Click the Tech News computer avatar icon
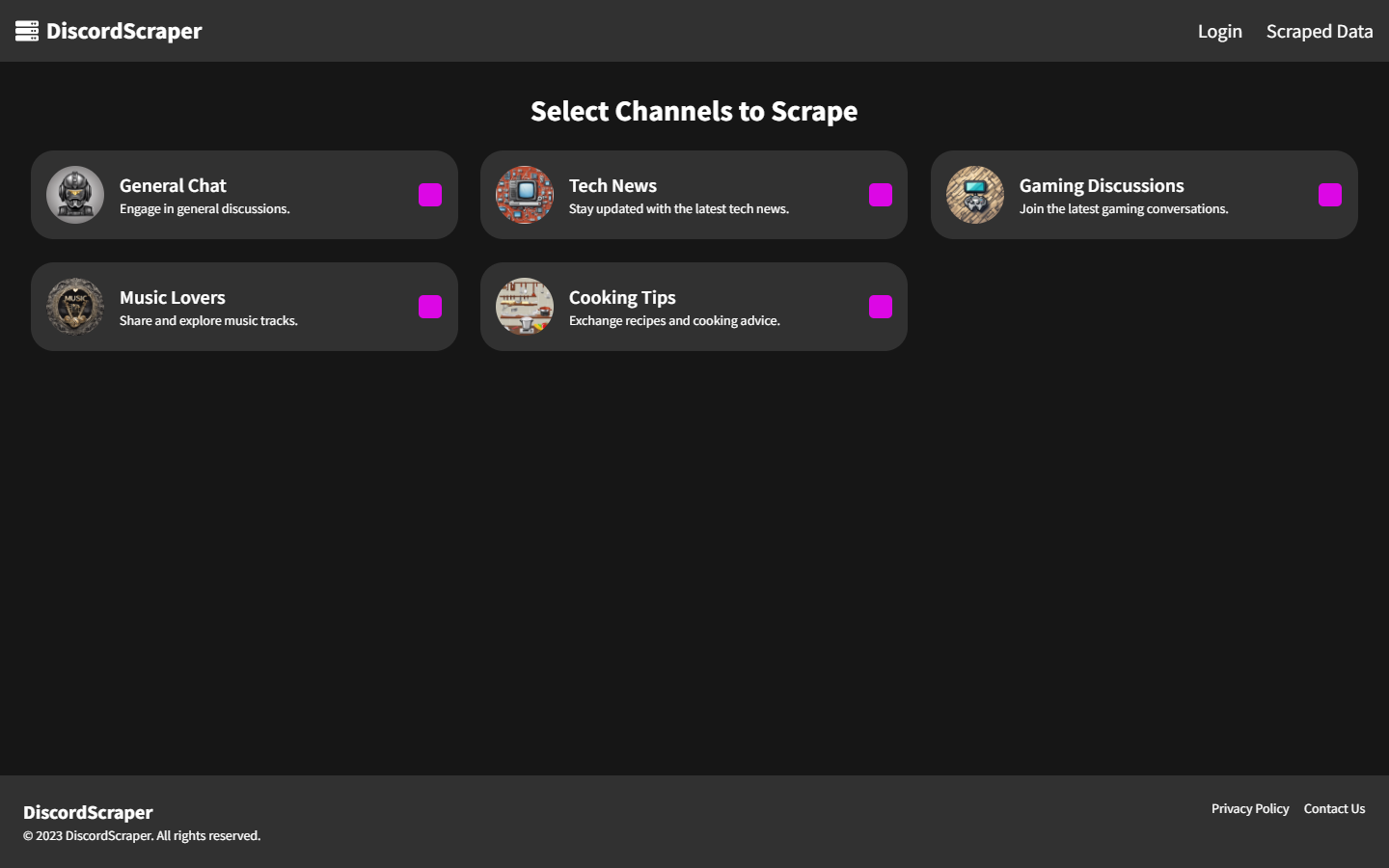 point(525,194)
